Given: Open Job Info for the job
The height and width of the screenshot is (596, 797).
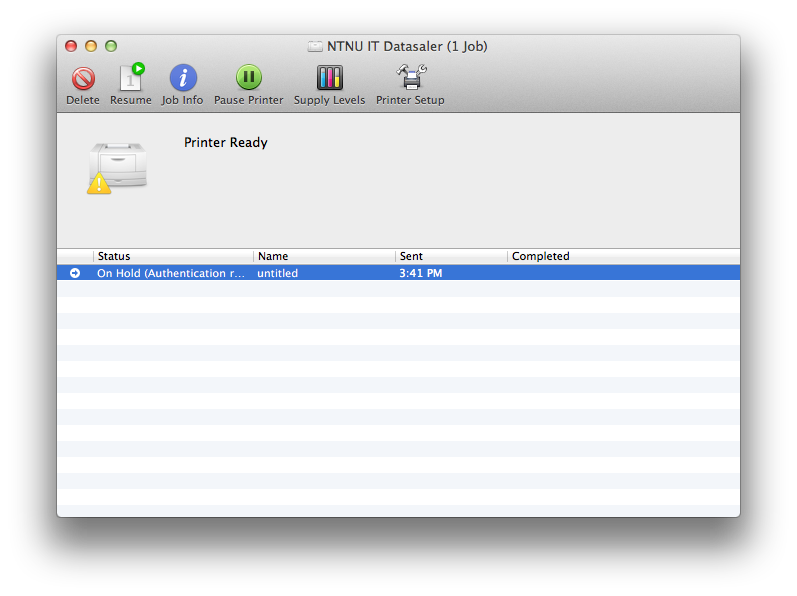Looking at the screenshot, I should (x=182, y=85).
